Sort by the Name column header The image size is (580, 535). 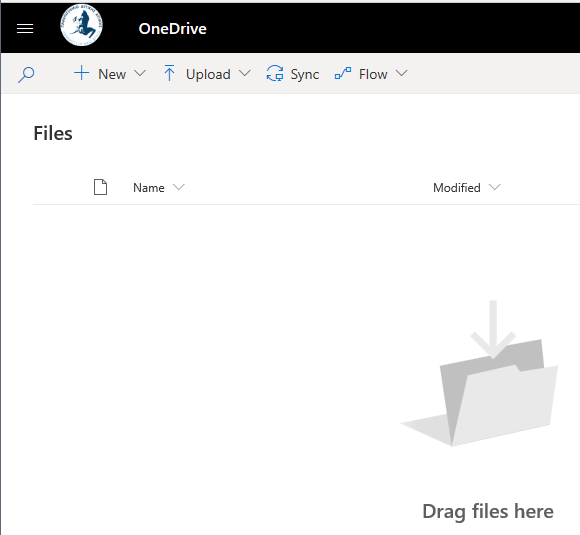point(149,188)
